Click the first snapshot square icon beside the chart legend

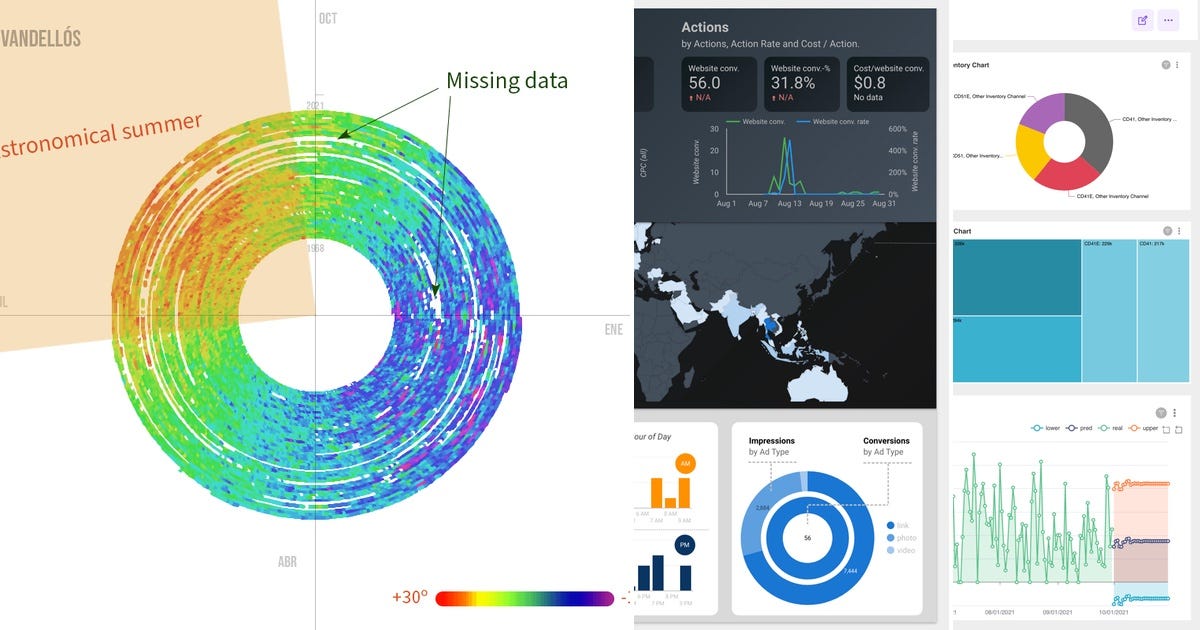coord(1166,430)
